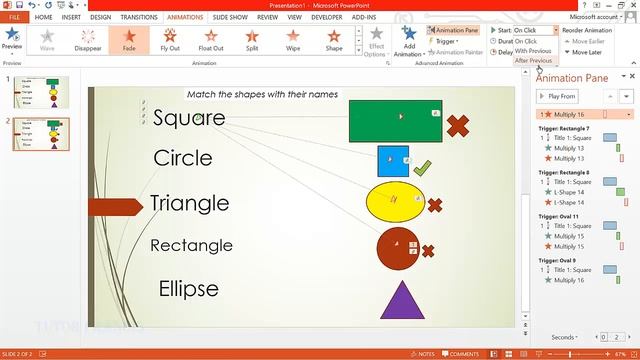Toggle the Animation Pane button
Image resolution: width=640 pixels, height=360 pixels.
[453, 30]
